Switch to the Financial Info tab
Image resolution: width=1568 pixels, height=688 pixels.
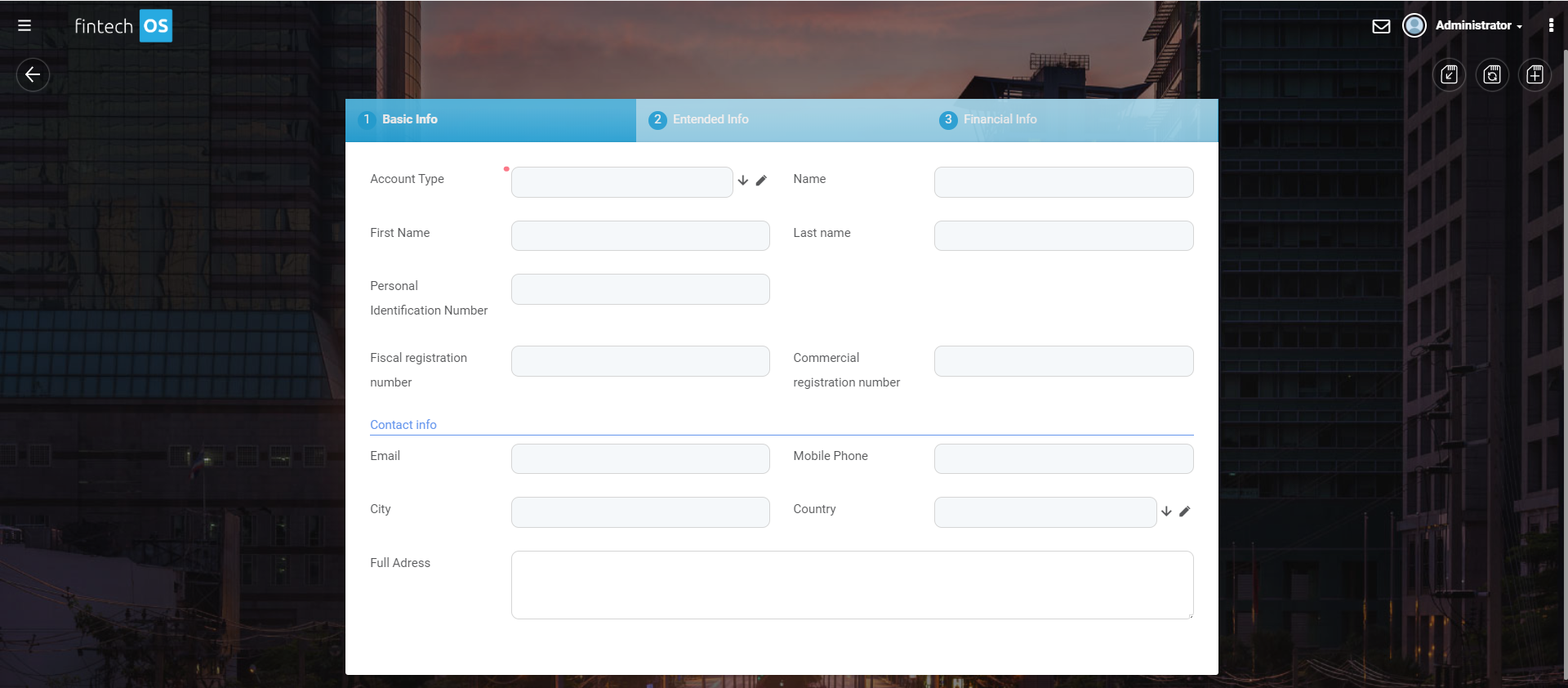click(1000, 119)
